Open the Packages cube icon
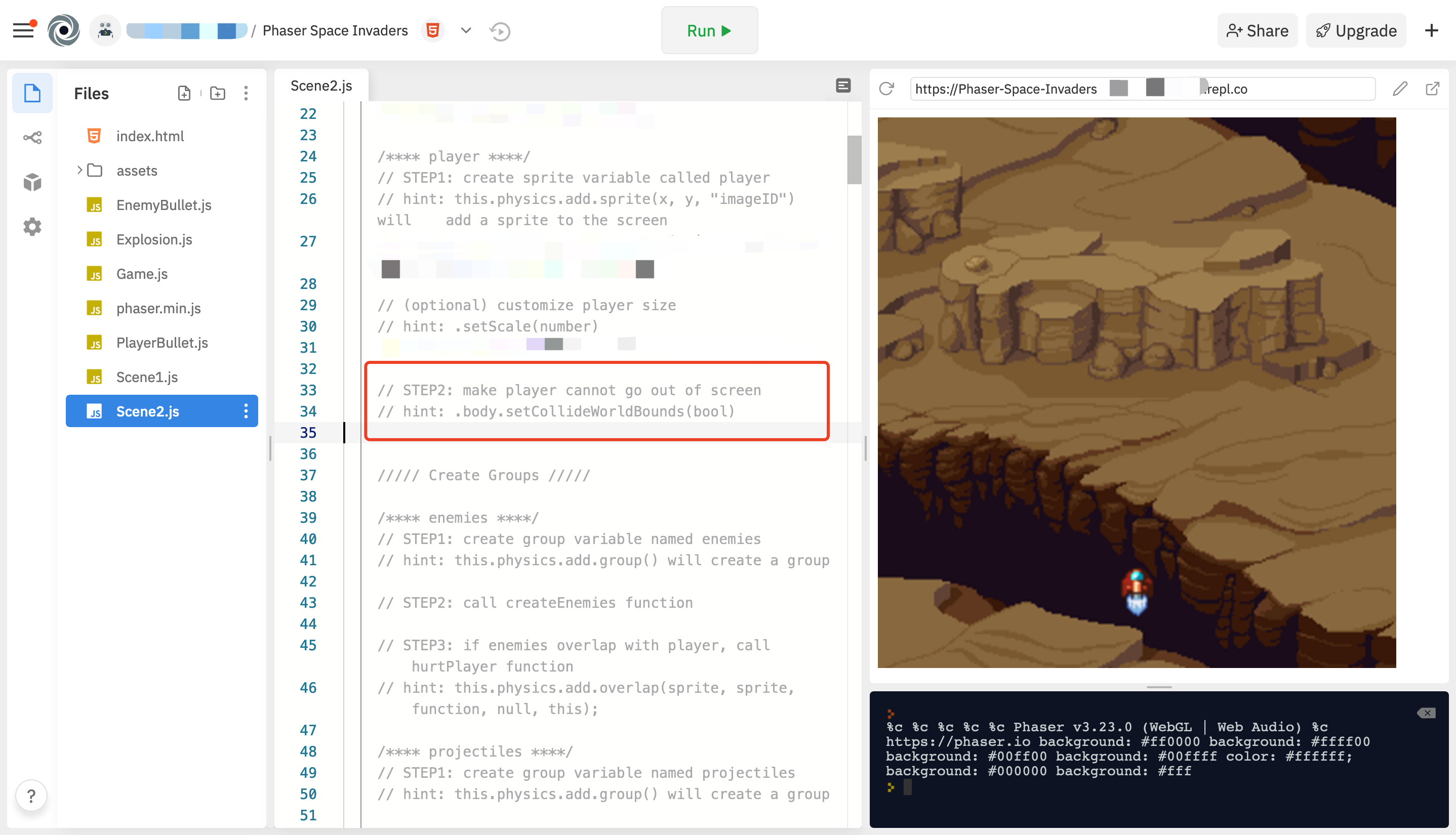 click(32, 182)
